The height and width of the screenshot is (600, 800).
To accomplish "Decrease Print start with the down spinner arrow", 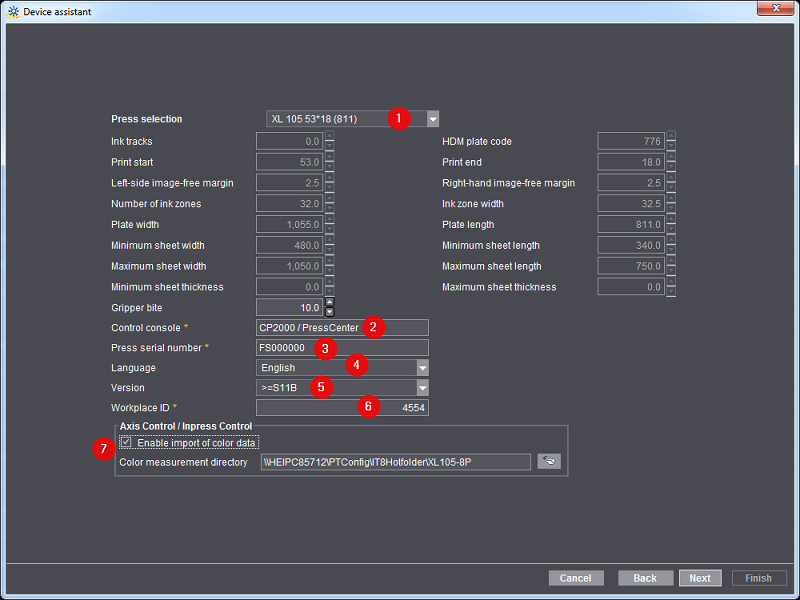I will [328, 165].
